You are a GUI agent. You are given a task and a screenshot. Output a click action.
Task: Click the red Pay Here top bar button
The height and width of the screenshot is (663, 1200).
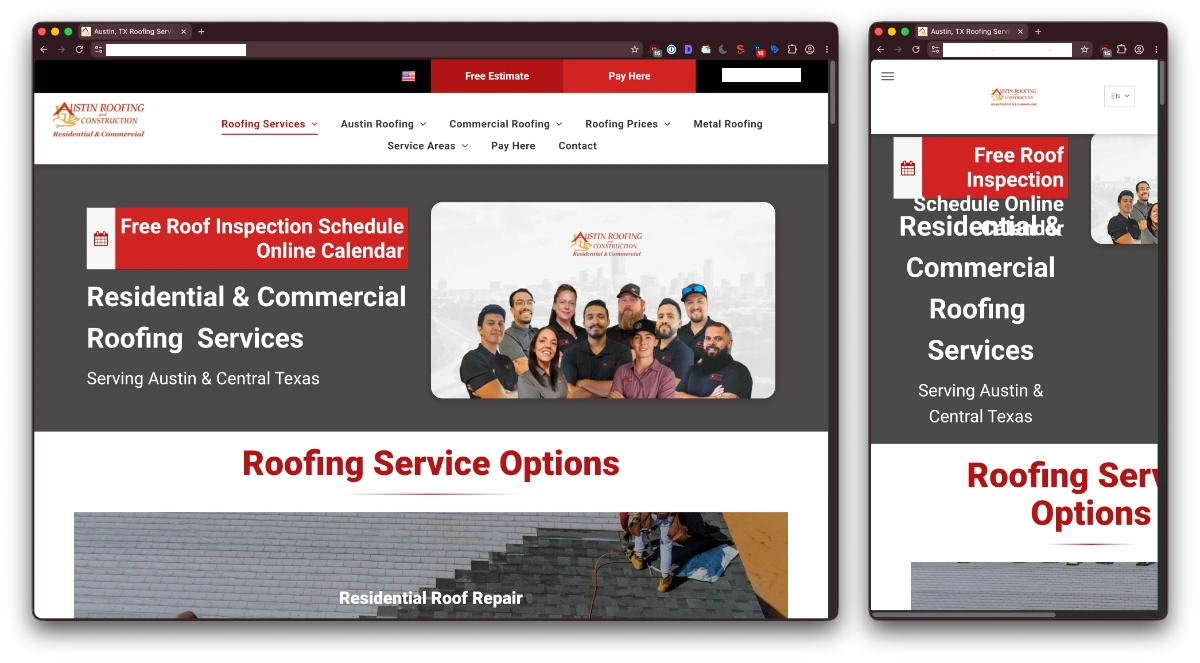point(629,76)
